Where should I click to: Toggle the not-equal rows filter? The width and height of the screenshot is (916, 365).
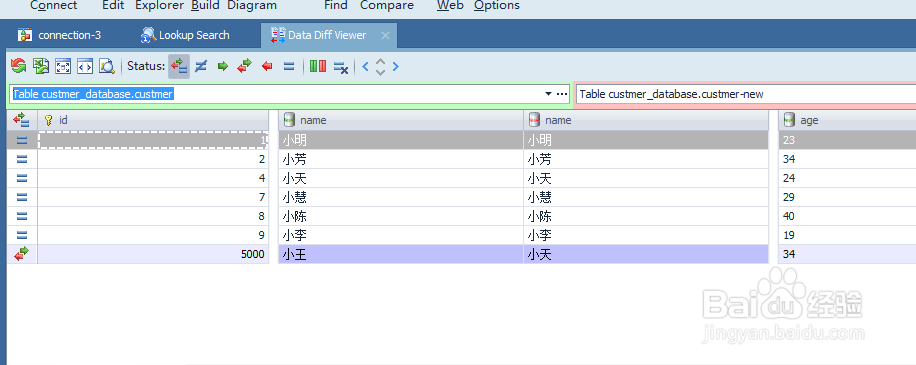click(201, 66)
